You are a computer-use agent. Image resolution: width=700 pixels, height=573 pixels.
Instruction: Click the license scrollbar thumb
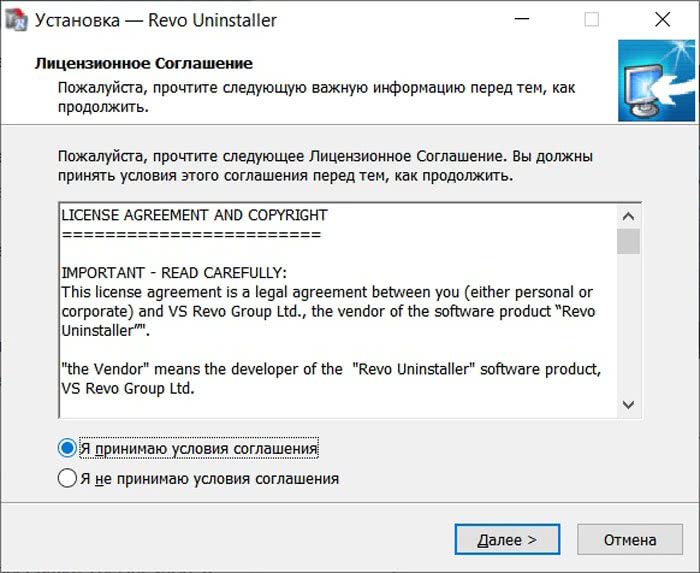pyautogui.click(x=629, y=241)
